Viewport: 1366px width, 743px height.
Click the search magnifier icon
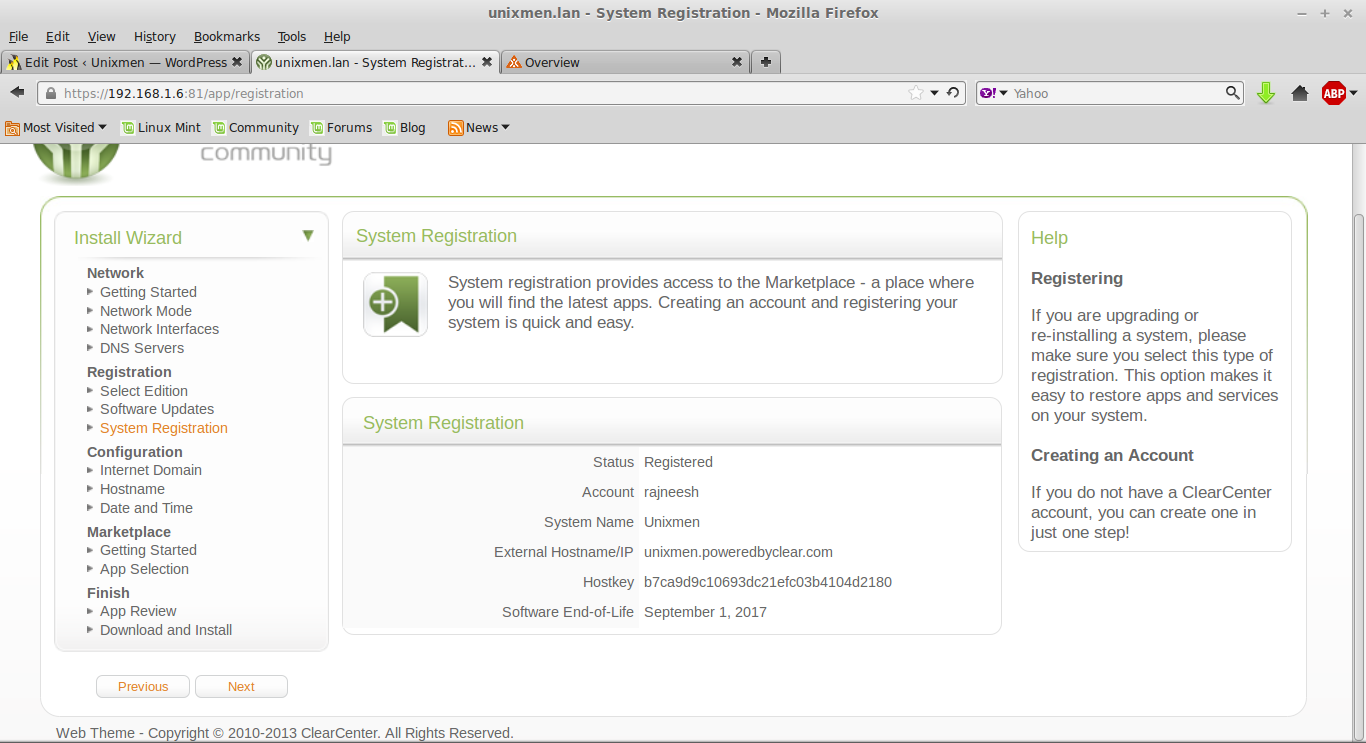(x=1233, y=93)
